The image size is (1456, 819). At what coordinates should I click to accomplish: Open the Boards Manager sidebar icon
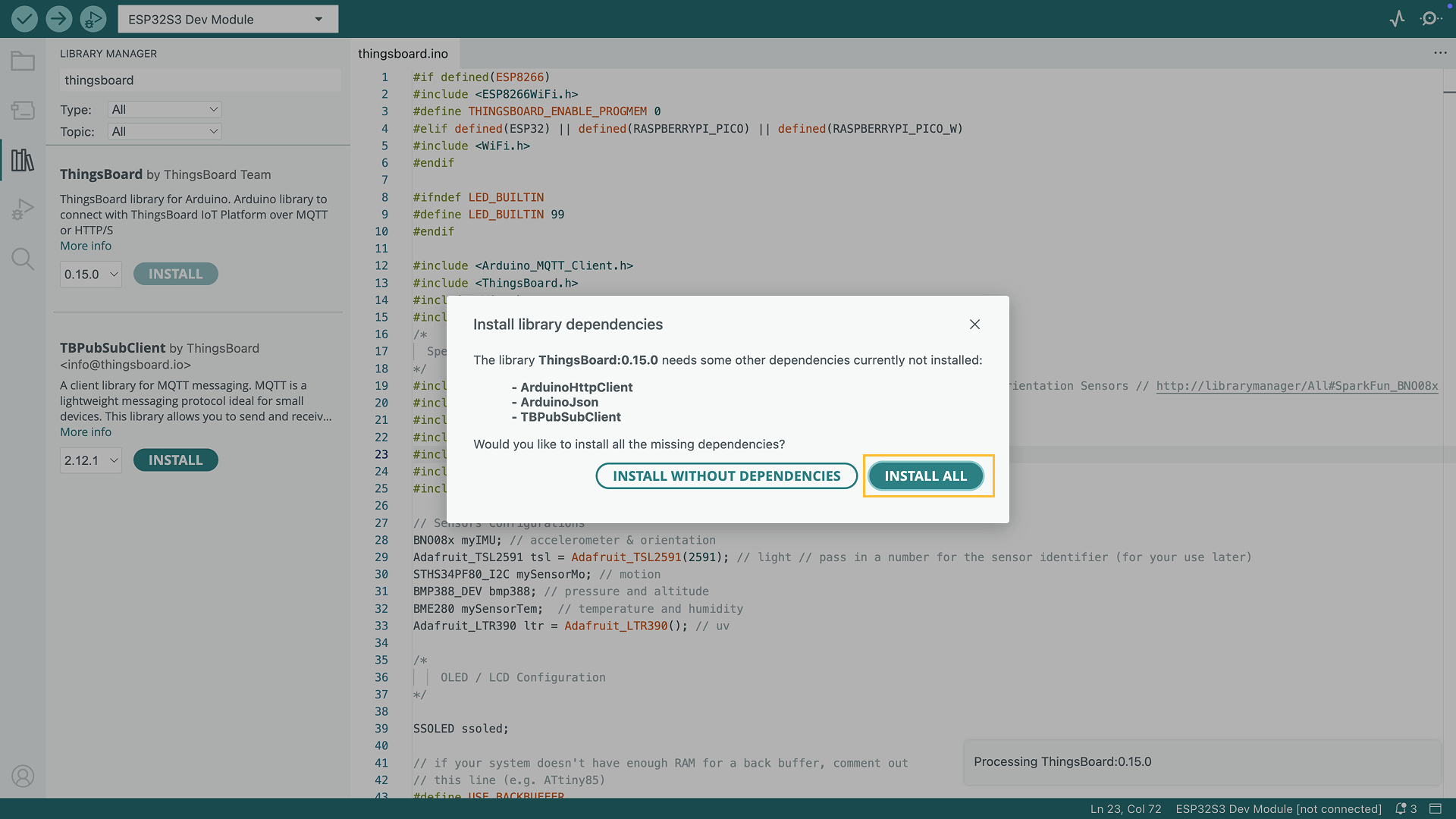click(x=23, y=111)
